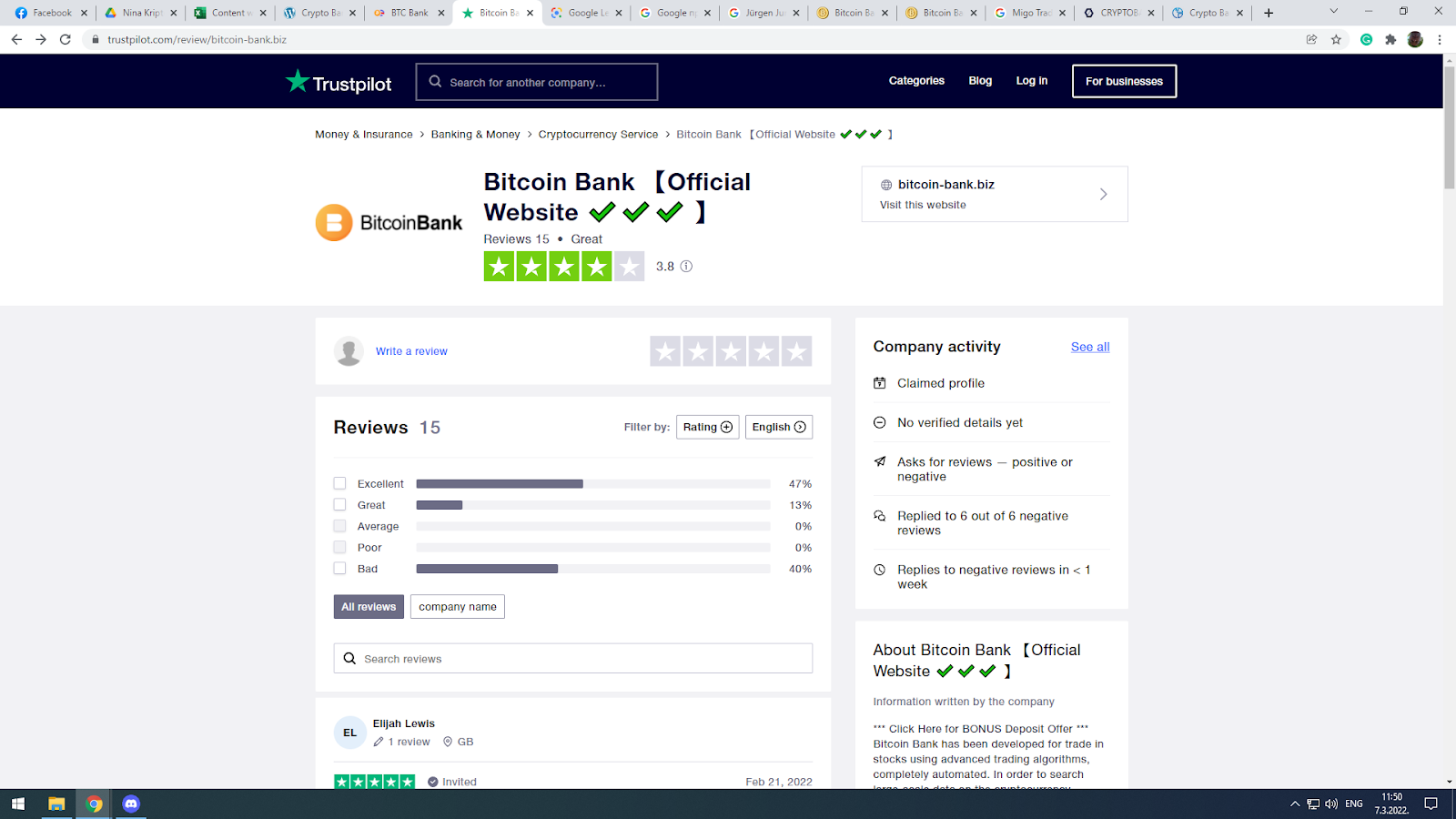This screenshot has height=819, width=1456.
Task: Click the browser back arrow
Action: [x=16, y=39]
